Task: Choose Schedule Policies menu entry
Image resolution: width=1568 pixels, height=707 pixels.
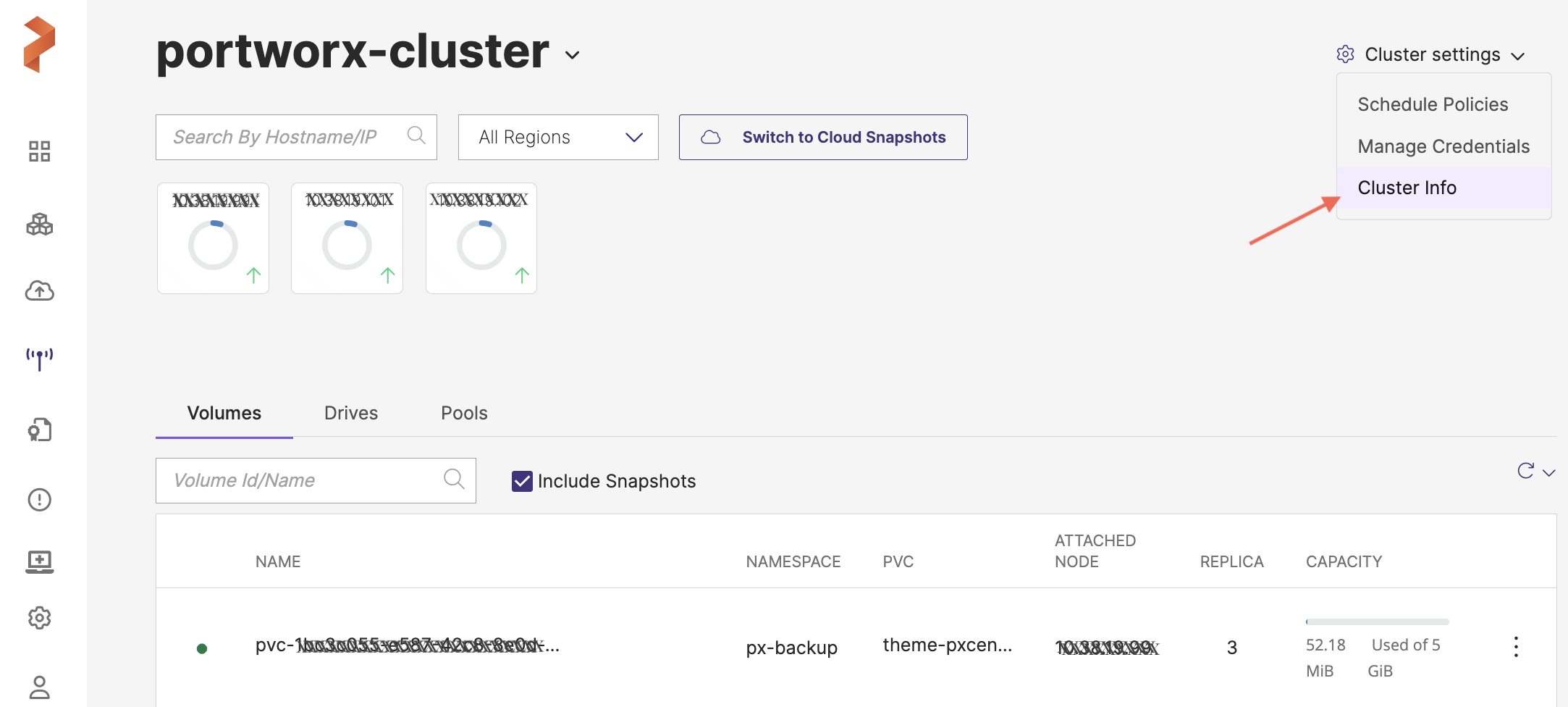Action: point(1433,104)
